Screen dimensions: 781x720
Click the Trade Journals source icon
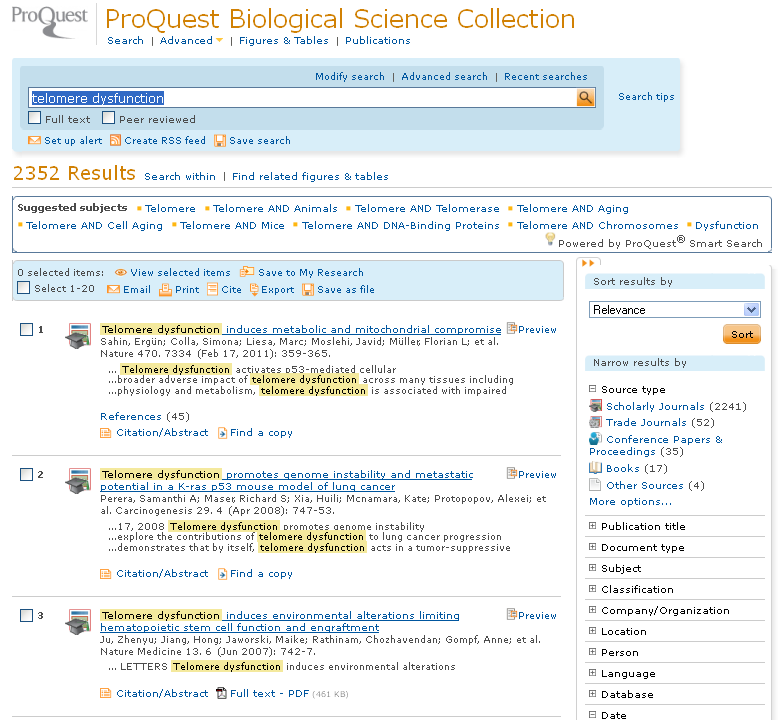[595, 422]
